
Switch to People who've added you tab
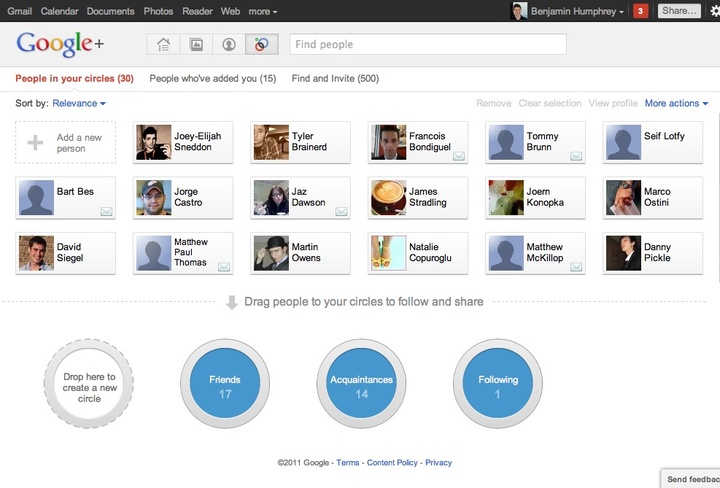pyautogui.click(x=213, y=79)
